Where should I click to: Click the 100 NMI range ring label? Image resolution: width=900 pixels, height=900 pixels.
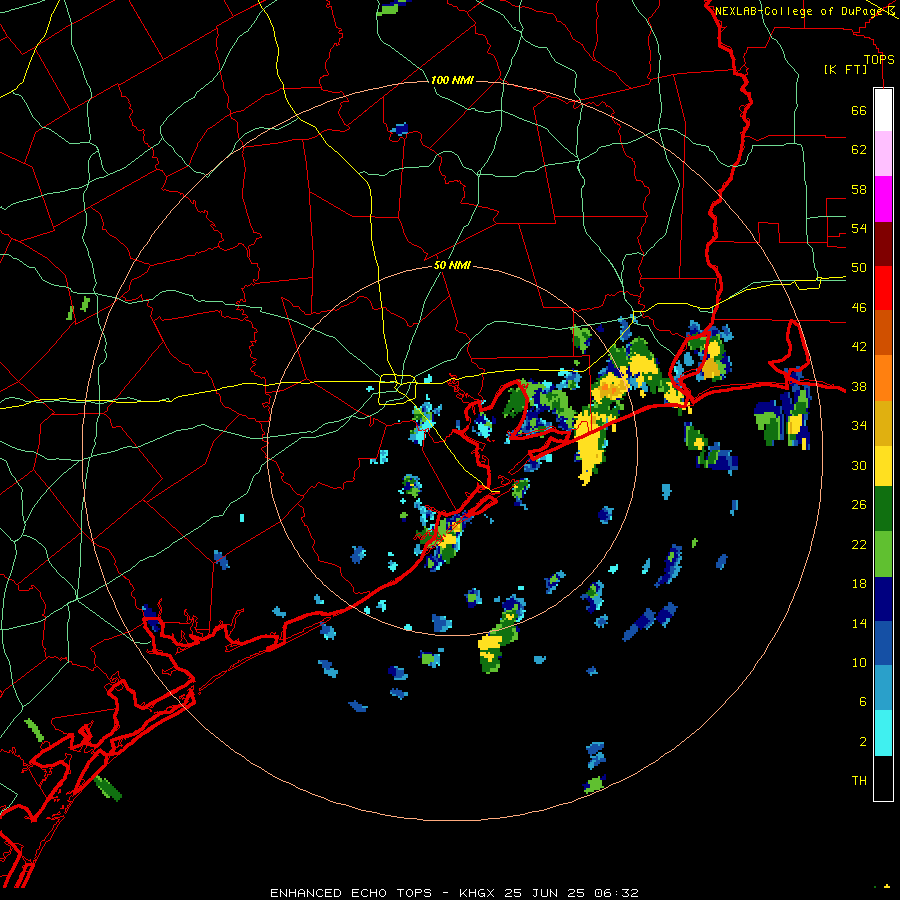[x=452, y=80]
